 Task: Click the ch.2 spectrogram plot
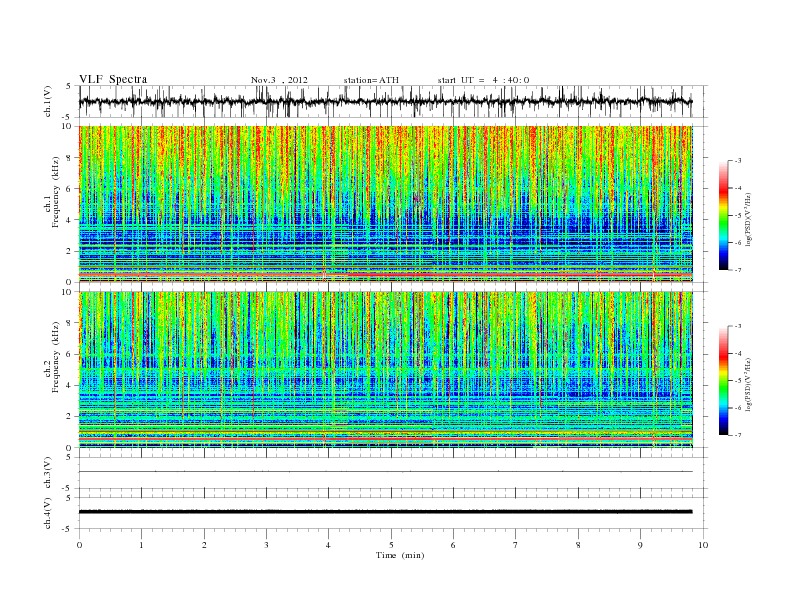385,370
